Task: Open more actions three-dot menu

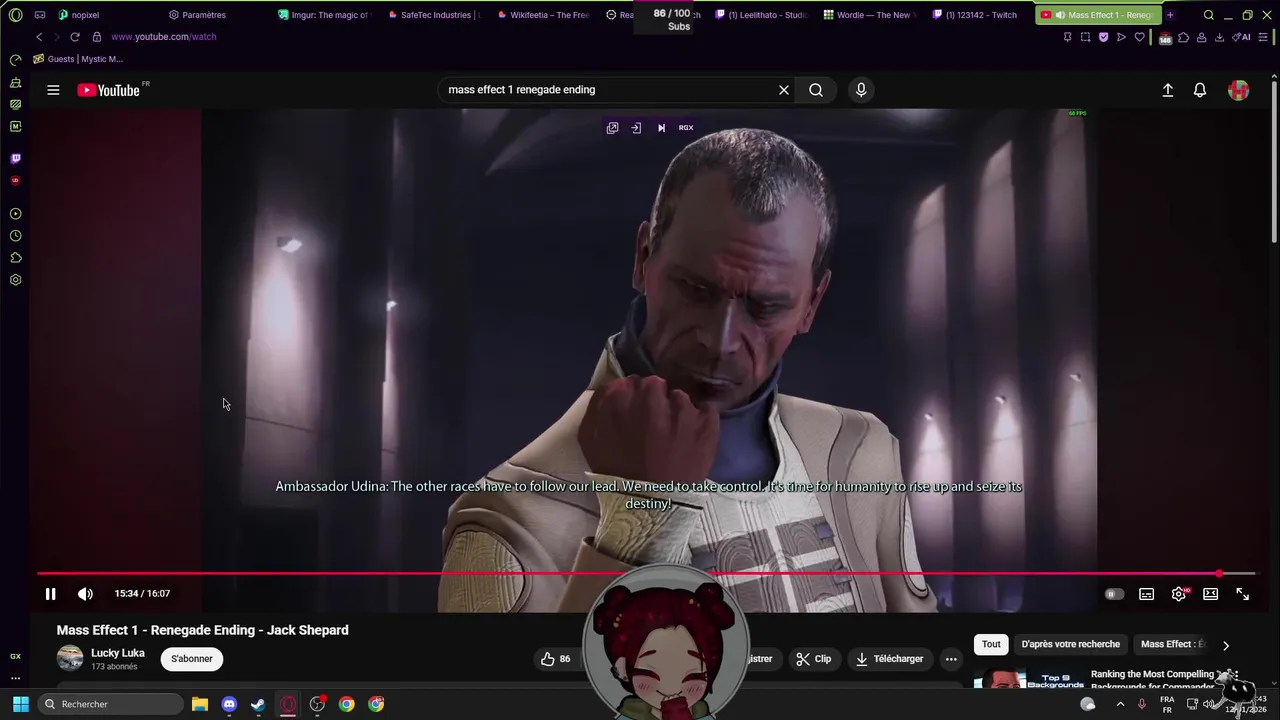Action: click(951, 659)
